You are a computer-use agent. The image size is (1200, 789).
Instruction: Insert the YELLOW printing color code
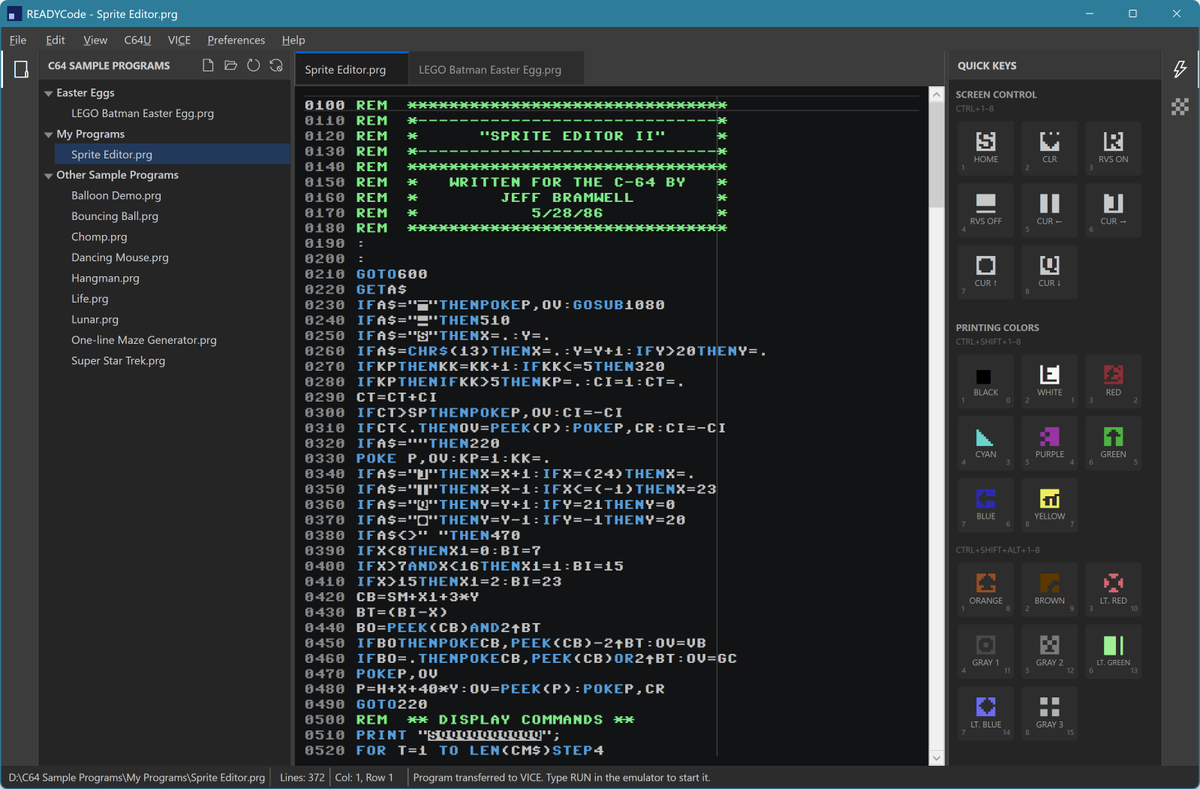click(x=1050, y=505)
